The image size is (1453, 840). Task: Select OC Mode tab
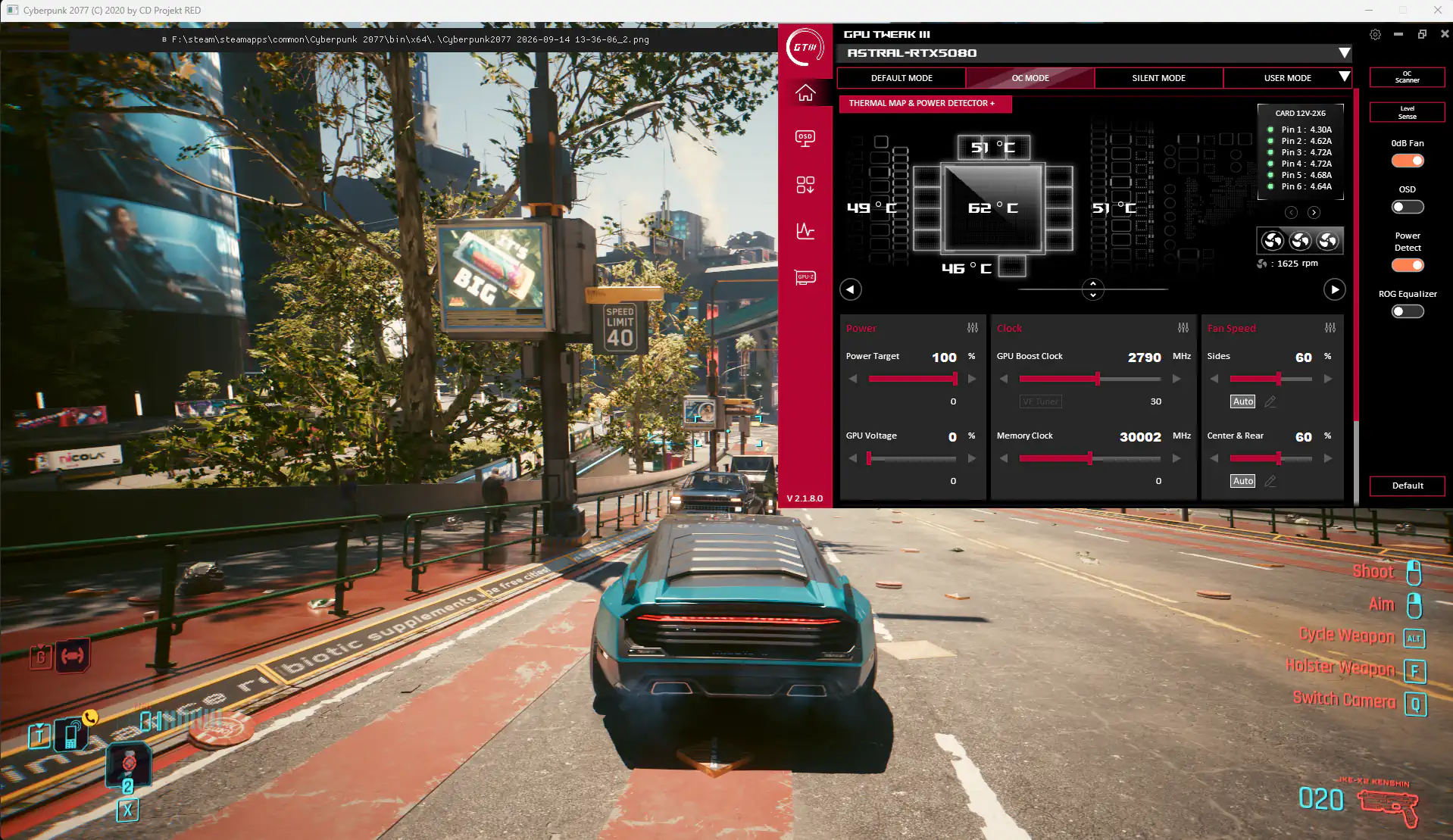[x=1030, y=78]
